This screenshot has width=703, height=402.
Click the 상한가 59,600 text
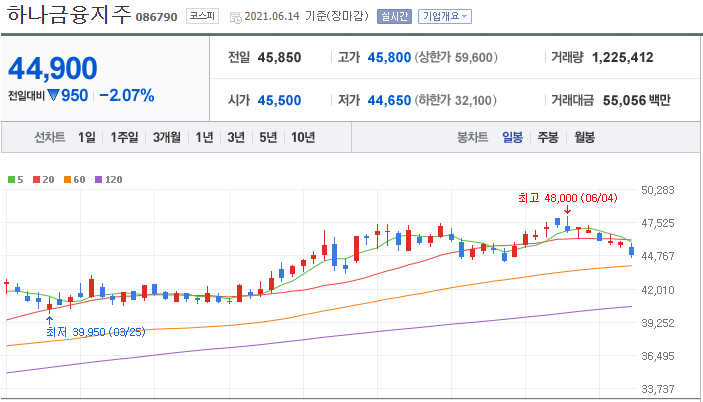tap(456, 57)
